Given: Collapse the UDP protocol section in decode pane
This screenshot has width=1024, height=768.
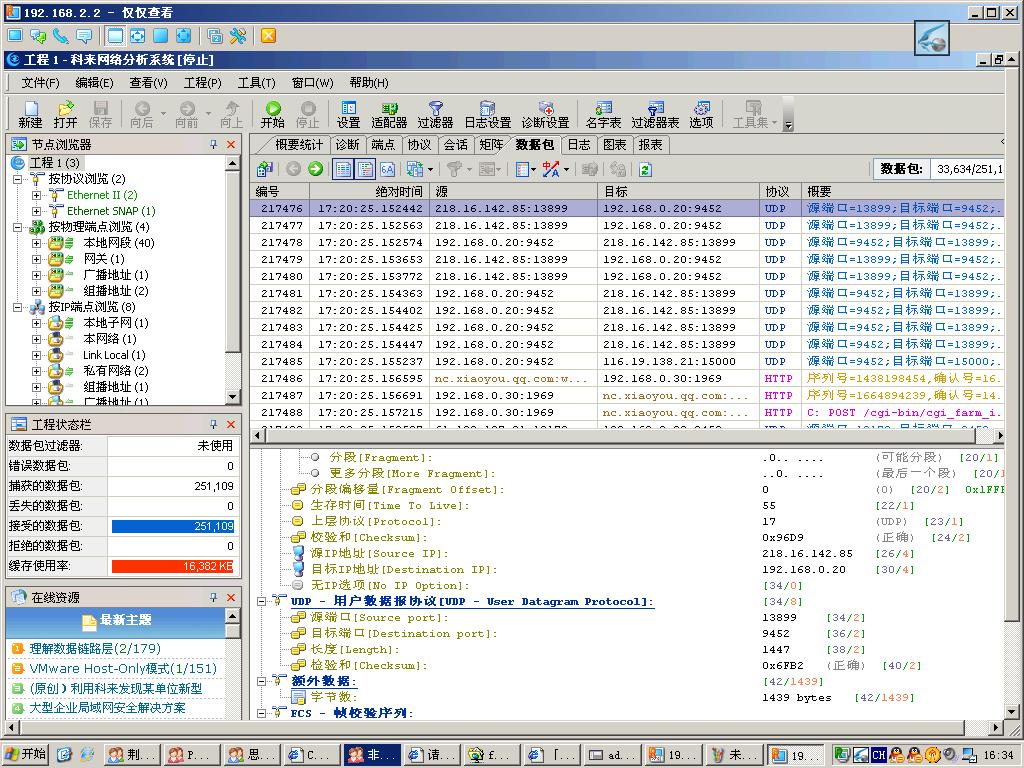Looking at the screenshot, I should (x=261, y=601).
